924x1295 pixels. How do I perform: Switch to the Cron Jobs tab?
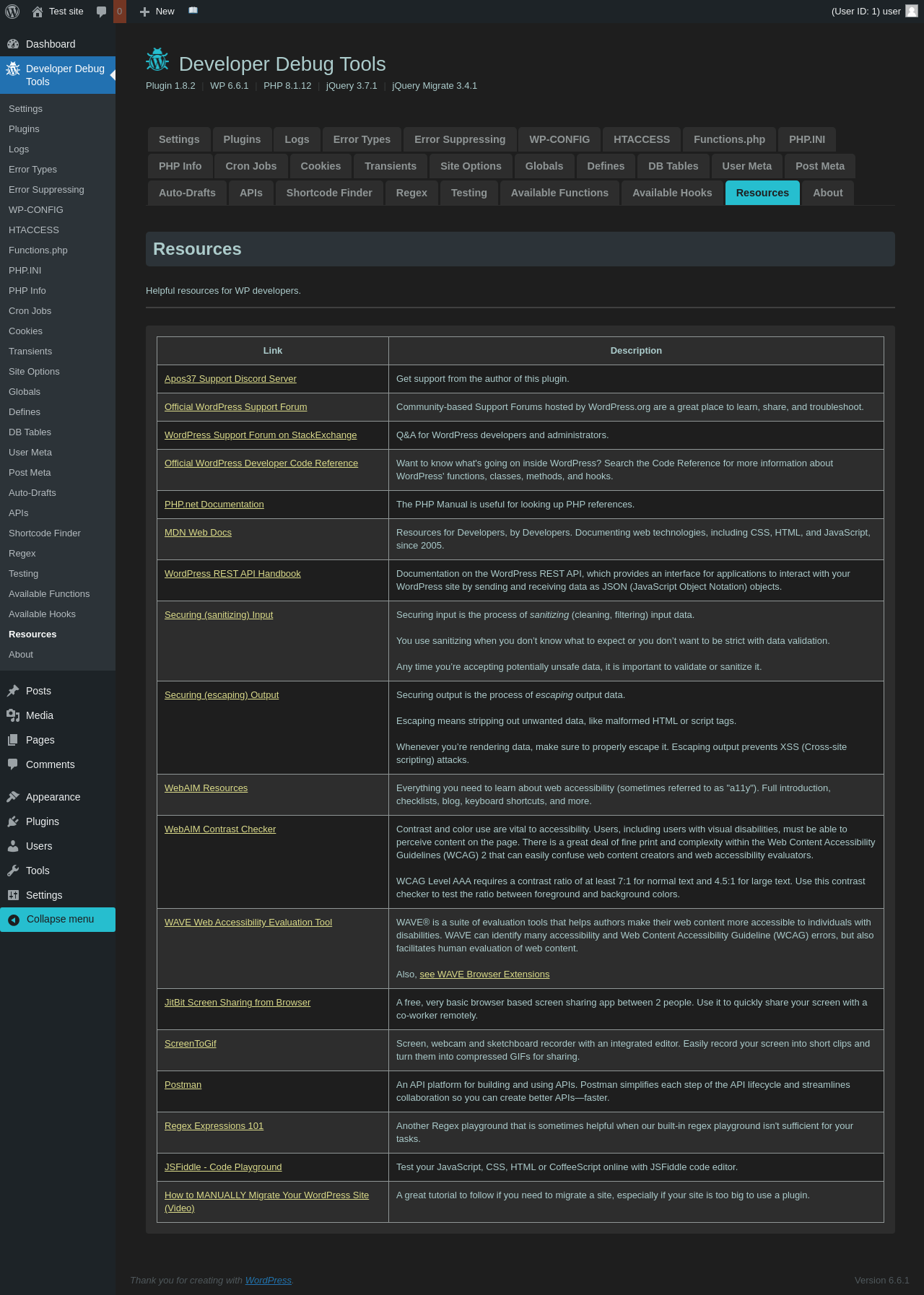pyautogui.click(x=251, y=166)
